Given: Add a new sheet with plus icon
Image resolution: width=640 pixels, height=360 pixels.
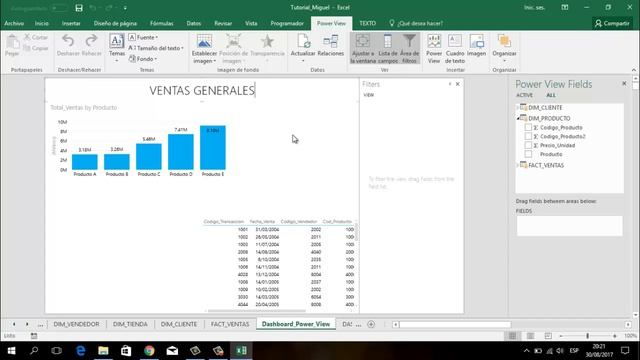Looking at the screenshot, I should (371, 324).
